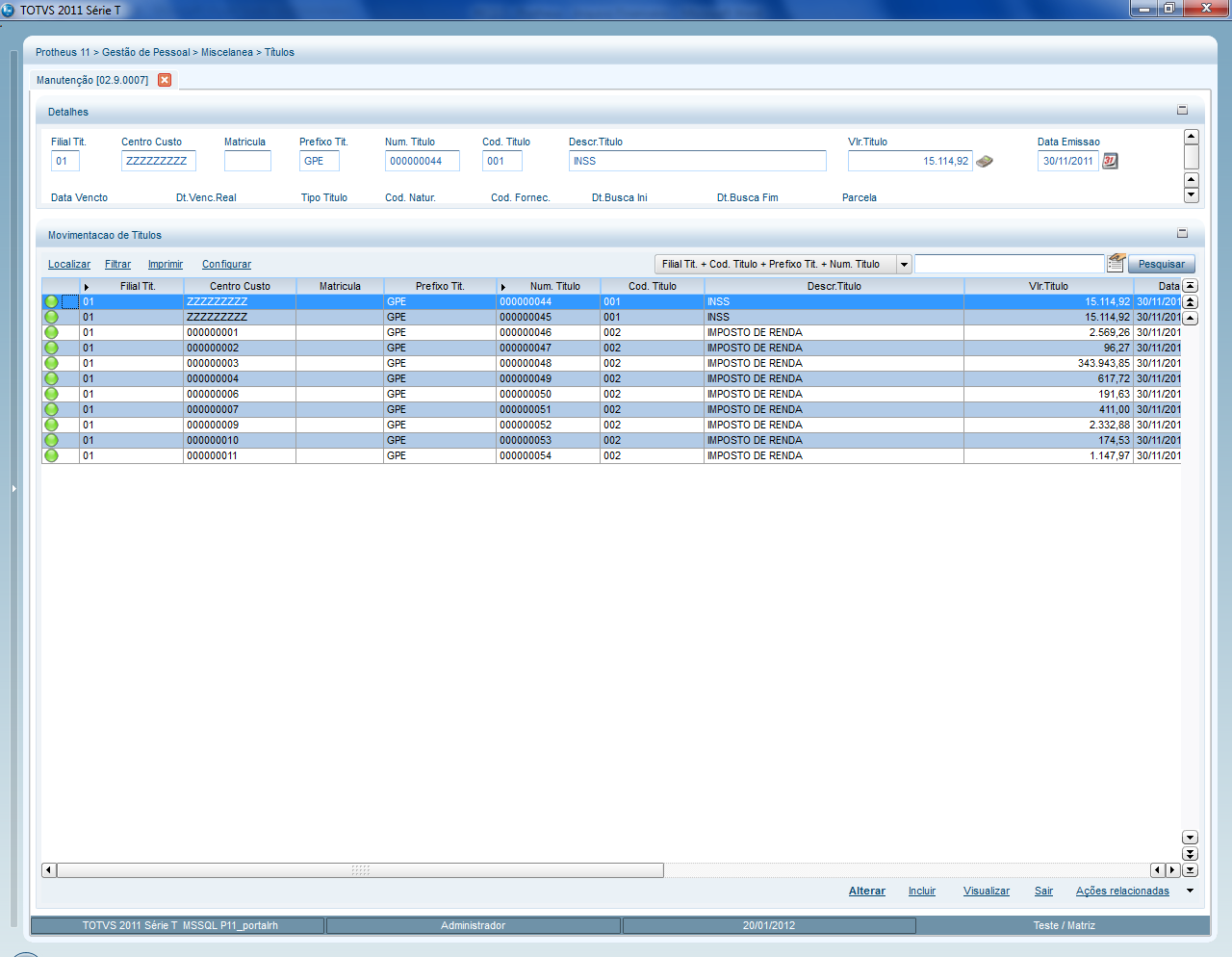This screenshot has height=957, width=1232.
Task: Go to Protheus 11 in breadcrumb
Action: tap(63, 52)
